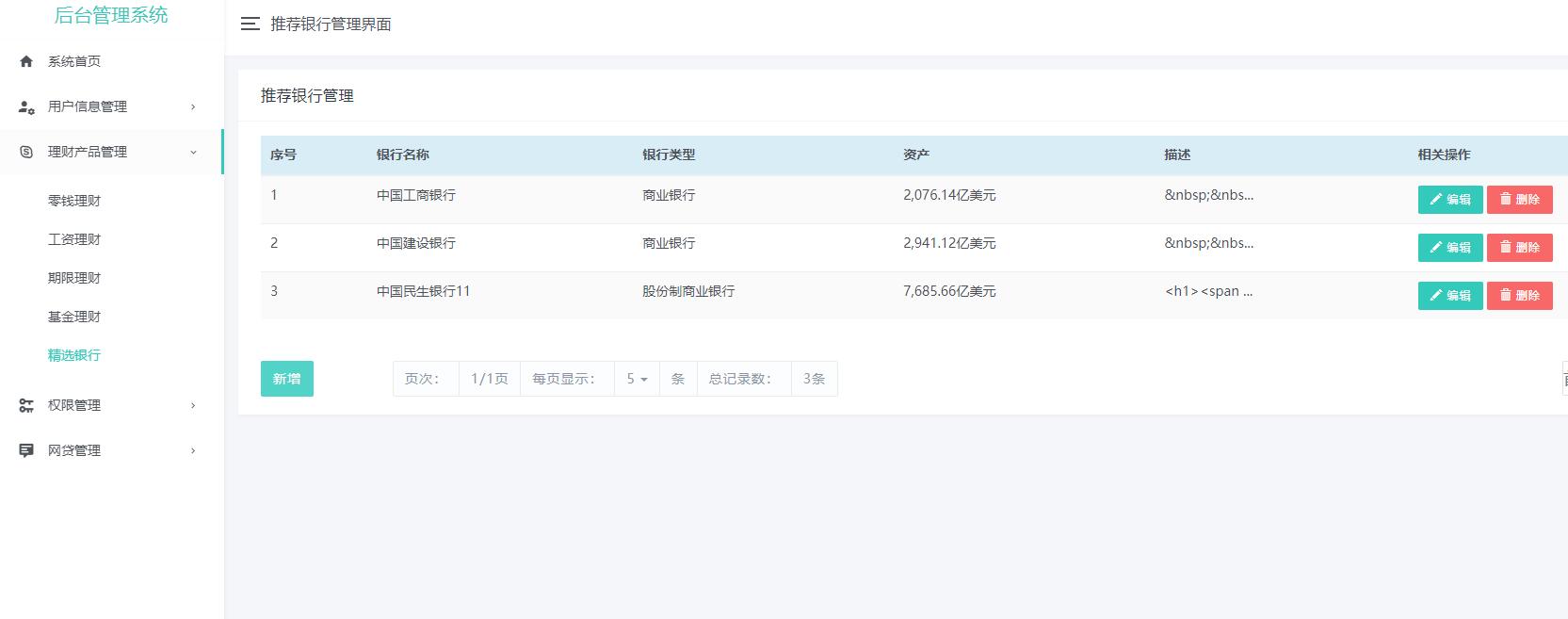
Task: Go to 基金理财 in sidebar
Action: click(x=74, y=317)
